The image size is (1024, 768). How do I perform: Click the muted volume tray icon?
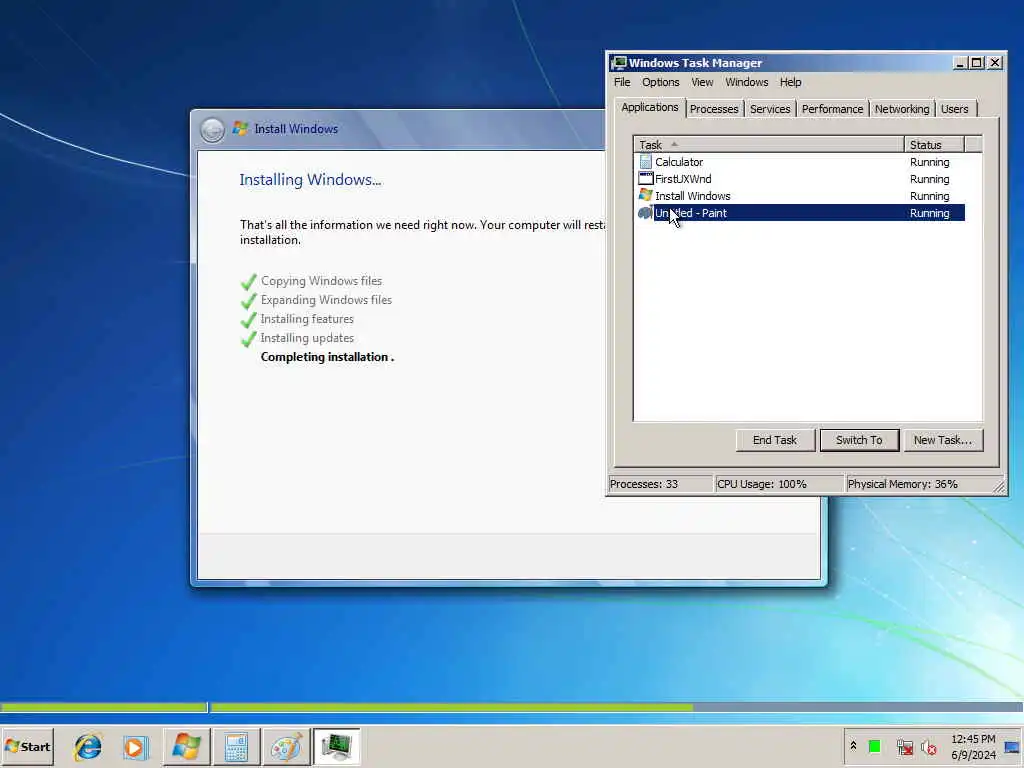point(929,746)
